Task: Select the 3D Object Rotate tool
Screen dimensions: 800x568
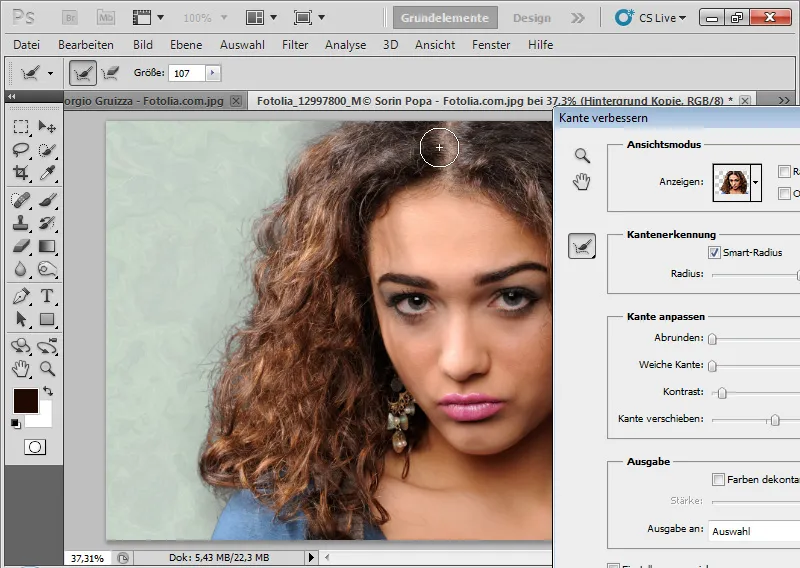Action: tap(20, 346)
